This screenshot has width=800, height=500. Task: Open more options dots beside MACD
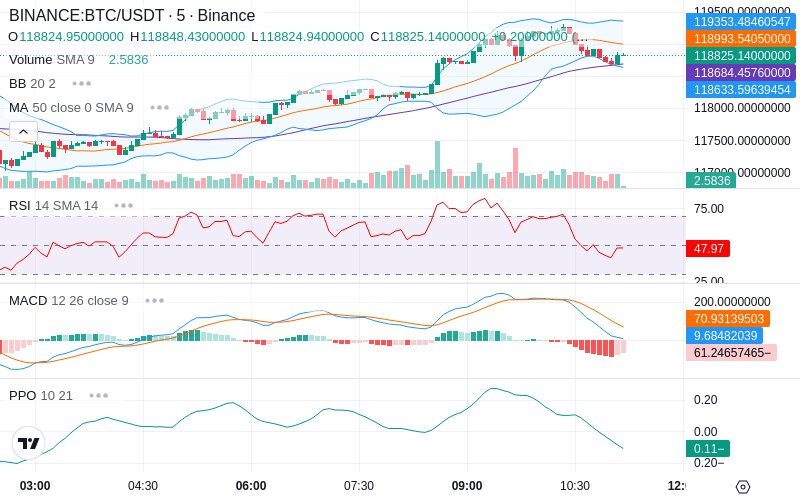(154, 301)
